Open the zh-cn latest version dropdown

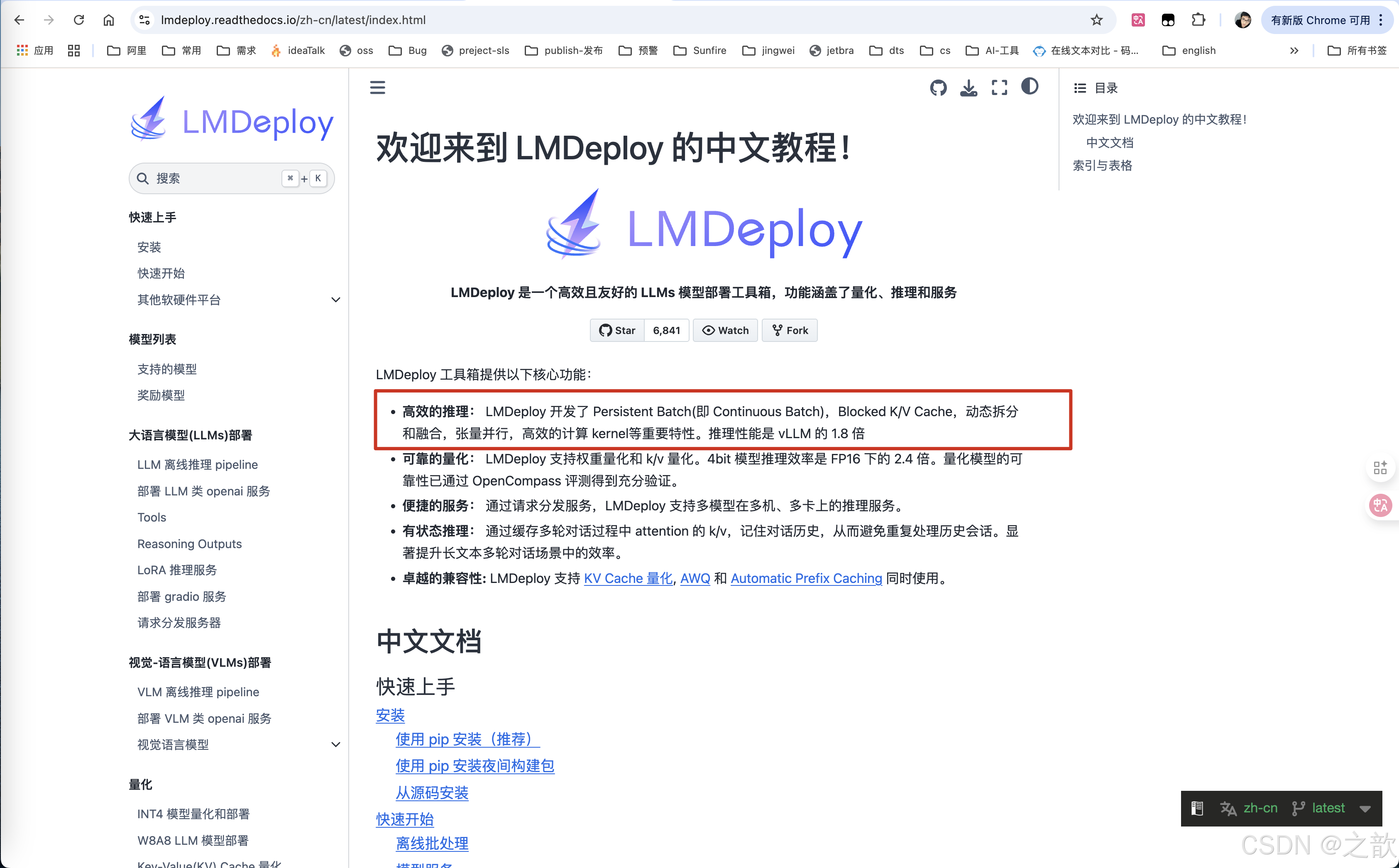click(x=1281, y=808)
